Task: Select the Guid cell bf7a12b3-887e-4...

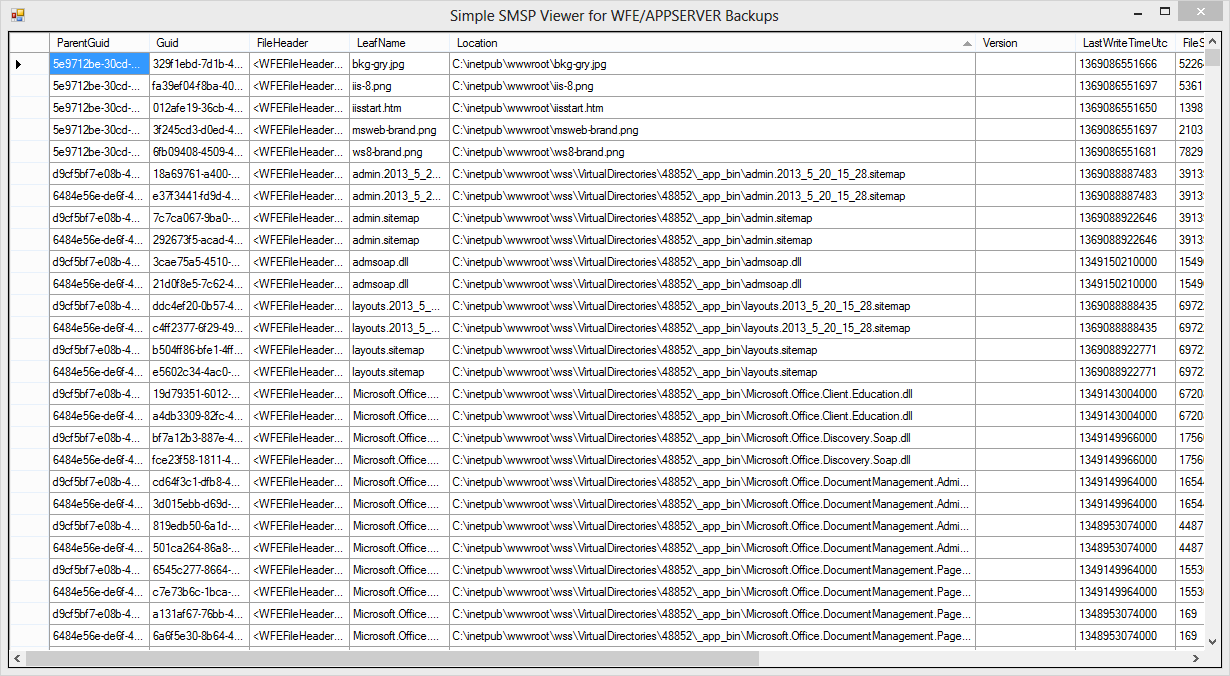Action: 199,438
